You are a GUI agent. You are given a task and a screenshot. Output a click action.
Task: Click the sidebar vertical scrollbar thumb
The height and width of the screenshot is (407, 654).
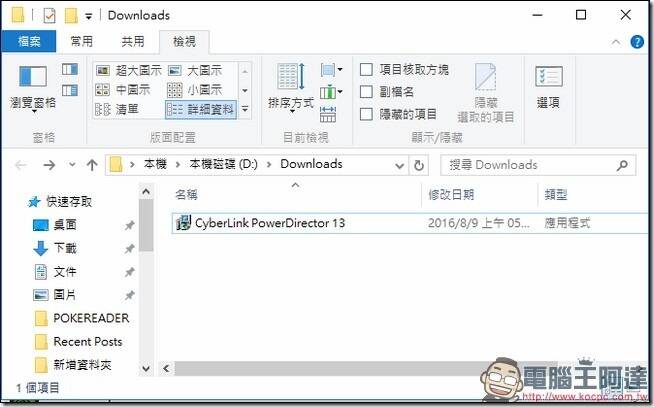(x=146, y=225)
